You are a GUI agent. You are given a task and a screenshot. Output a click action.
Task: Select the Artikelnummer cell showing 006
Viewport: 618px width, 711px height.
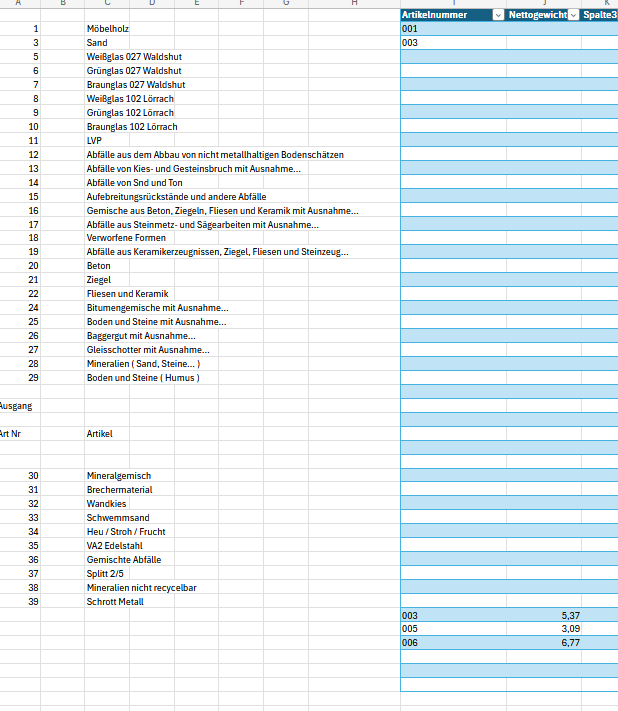click(x=453, y=643)
